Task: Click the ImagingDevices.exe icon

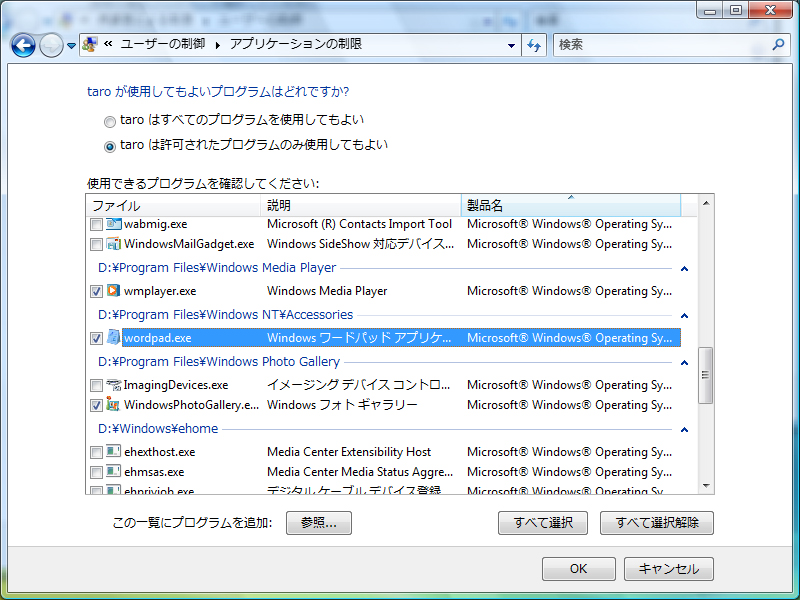Action: pyautogui.click(x=113, y=385)
